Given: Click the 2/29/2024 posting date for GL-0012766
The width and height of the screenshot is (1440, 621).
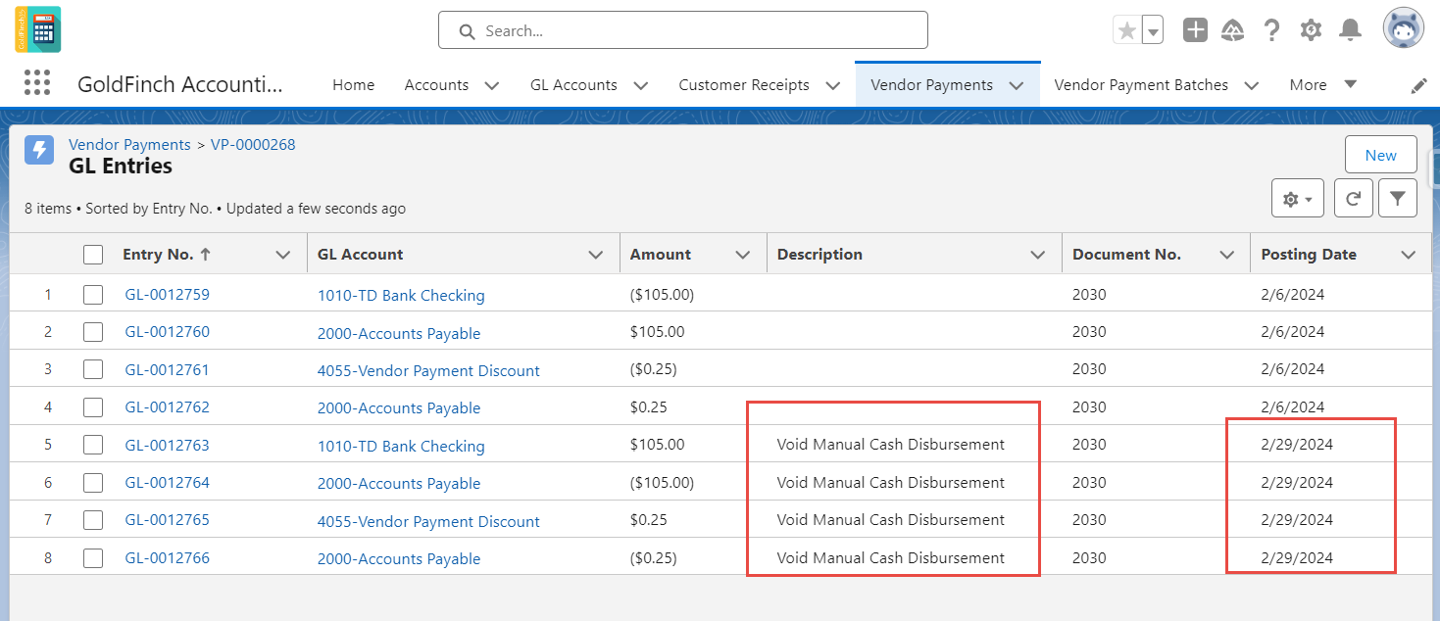Looking at the screenshot, I should tap(1297, 557).
